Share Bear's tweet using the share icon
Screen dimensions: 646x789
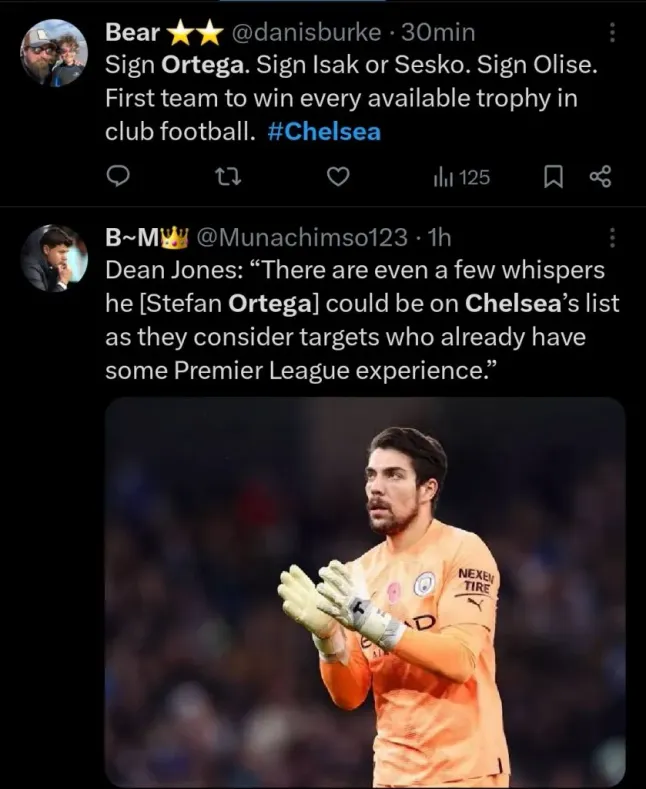(x=600, y=177)
